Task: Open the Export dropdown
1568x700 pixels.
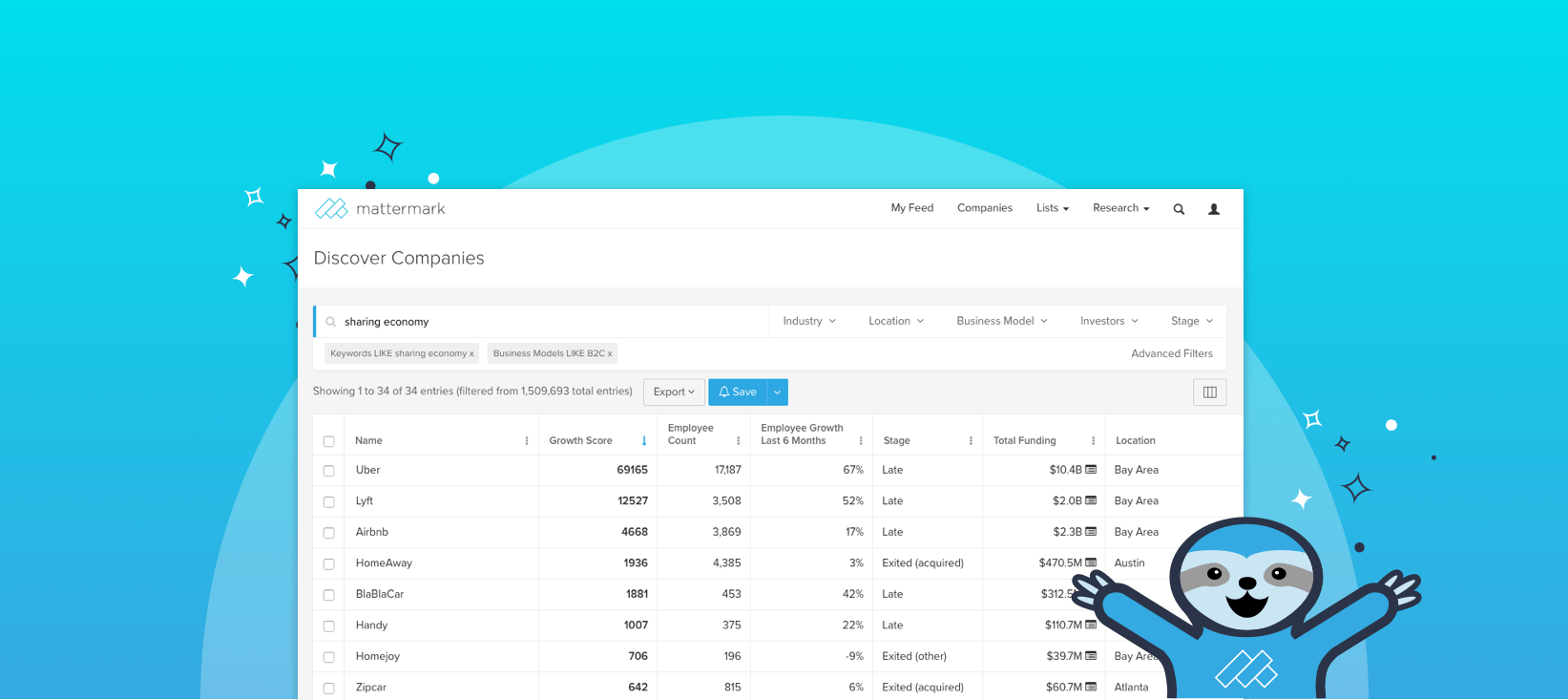Action: point(674,392)
